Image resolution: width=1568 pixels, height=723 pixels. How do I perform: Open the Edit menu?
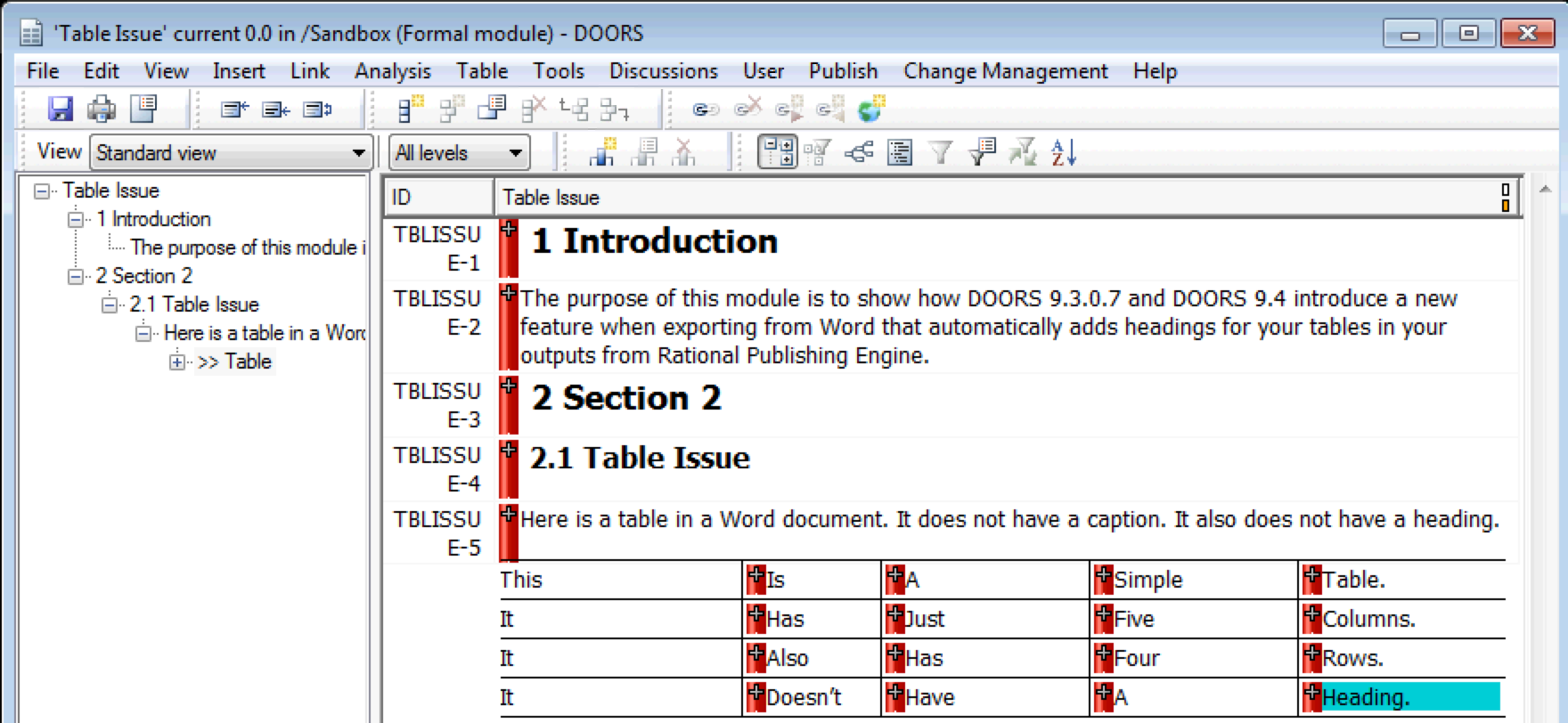102,71
